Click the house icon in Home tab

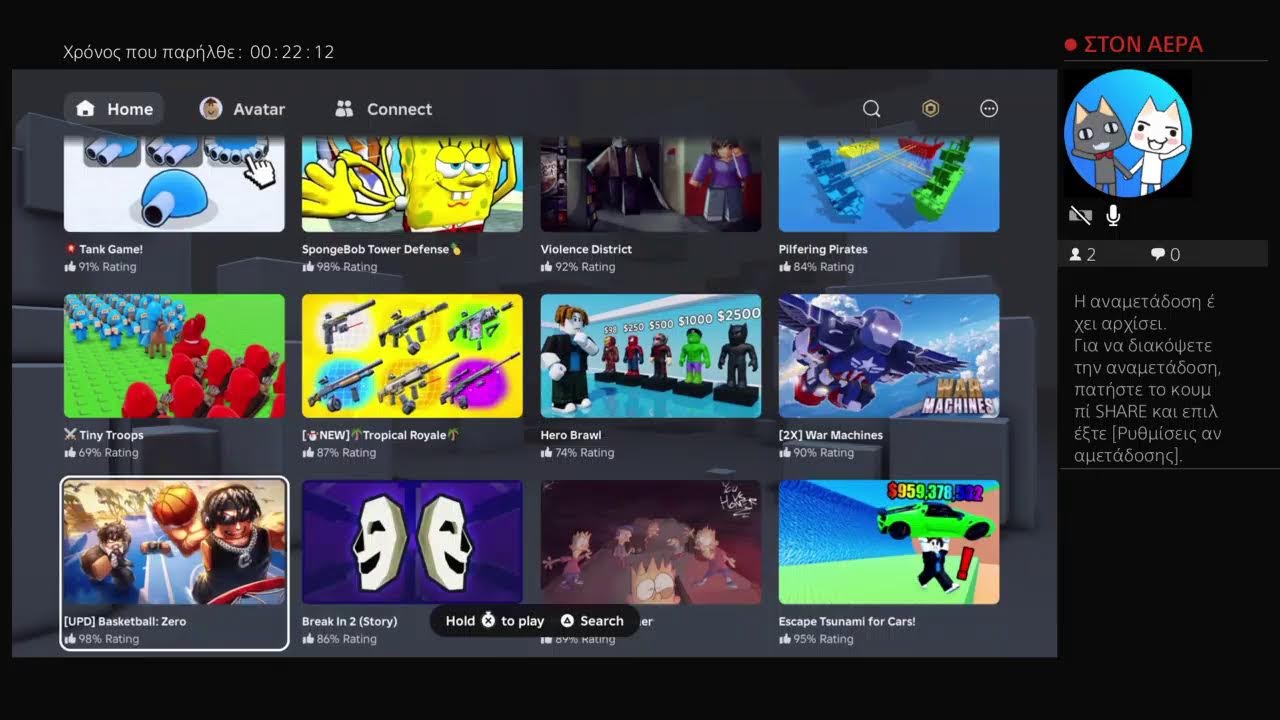(x=86, y=109)
